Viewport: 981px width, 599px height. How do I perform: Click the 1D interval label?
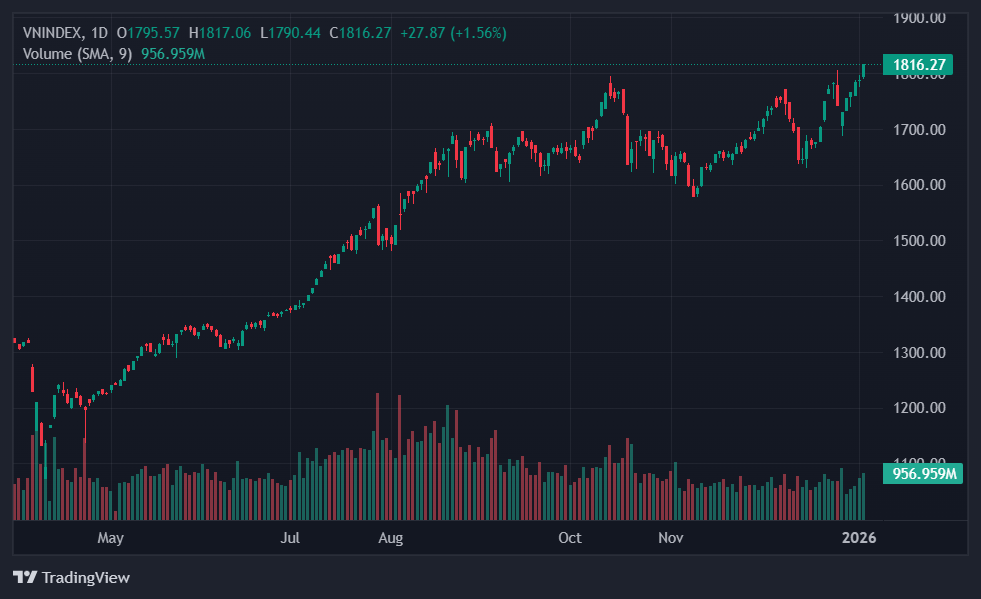coord(99,33)
